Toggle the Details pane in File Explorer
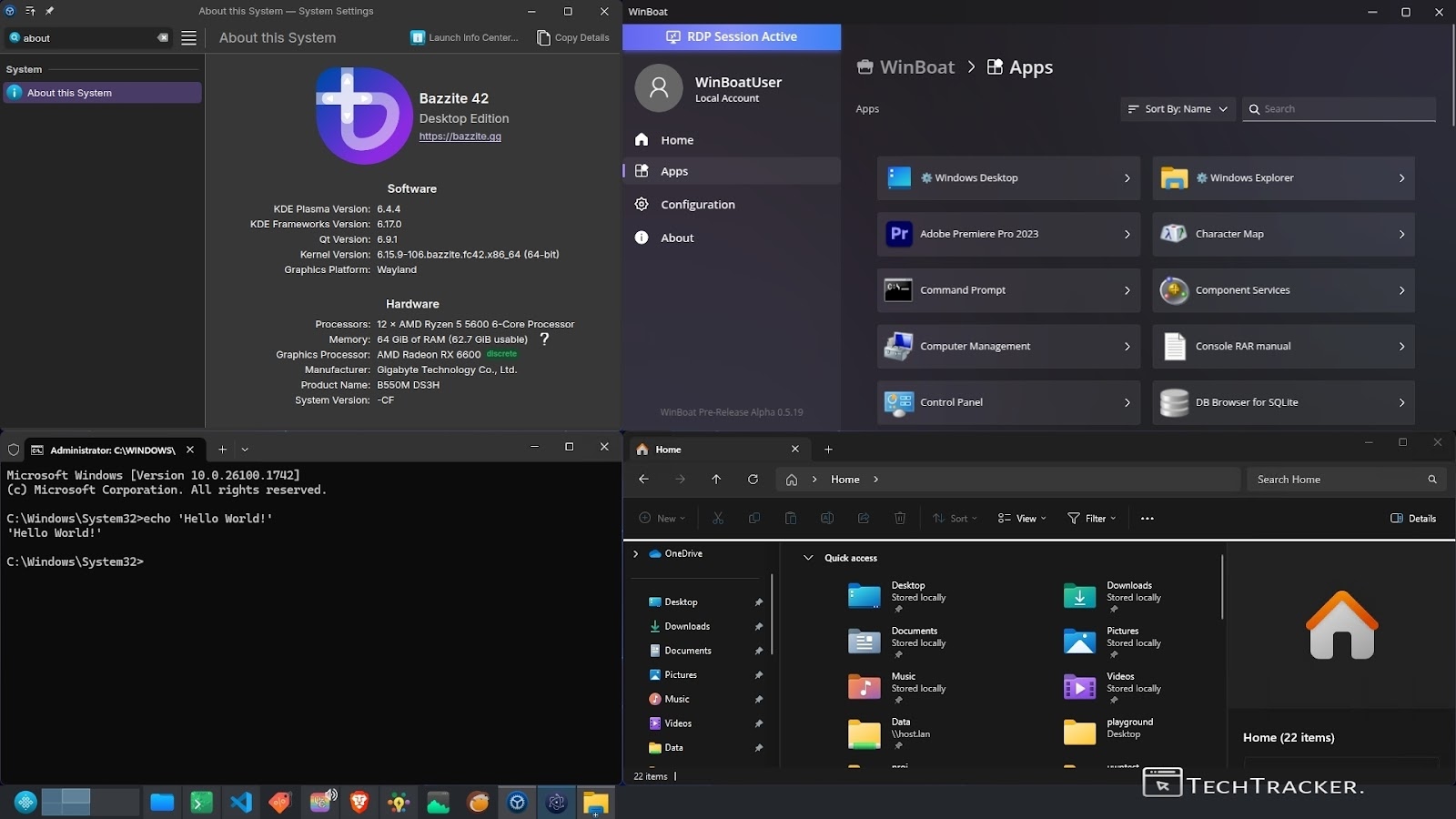 point(1413,519)
